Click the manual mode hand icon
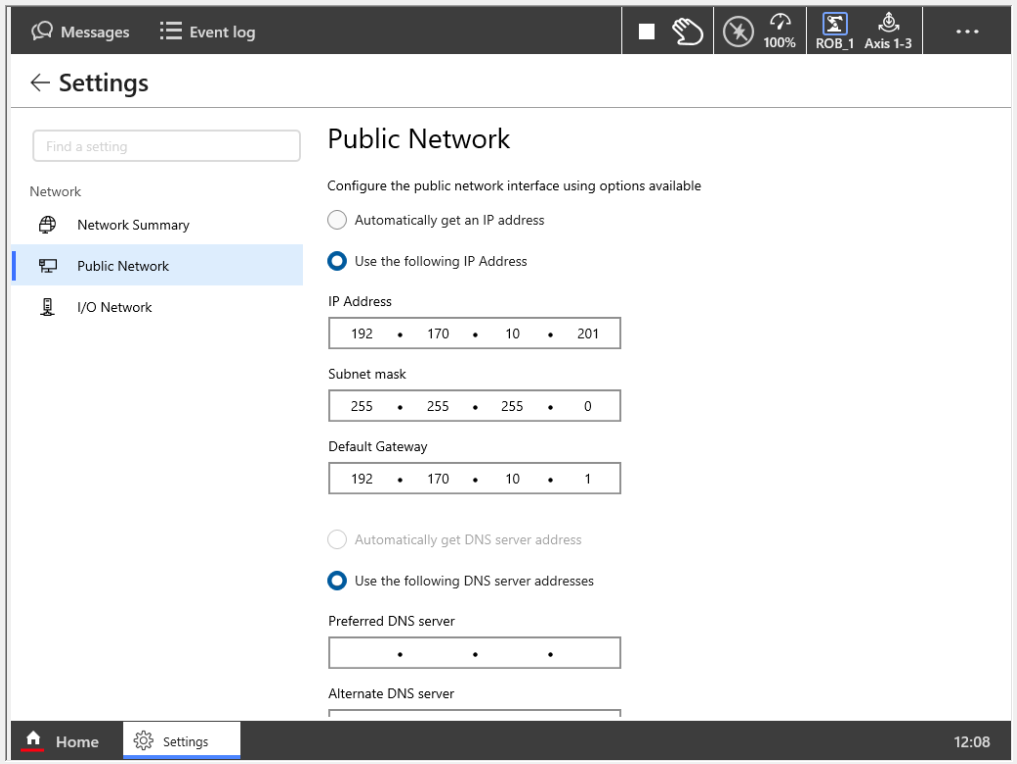Image resolution: width=1017 pixels, height=764 pixels. click(x=688, y=32)
